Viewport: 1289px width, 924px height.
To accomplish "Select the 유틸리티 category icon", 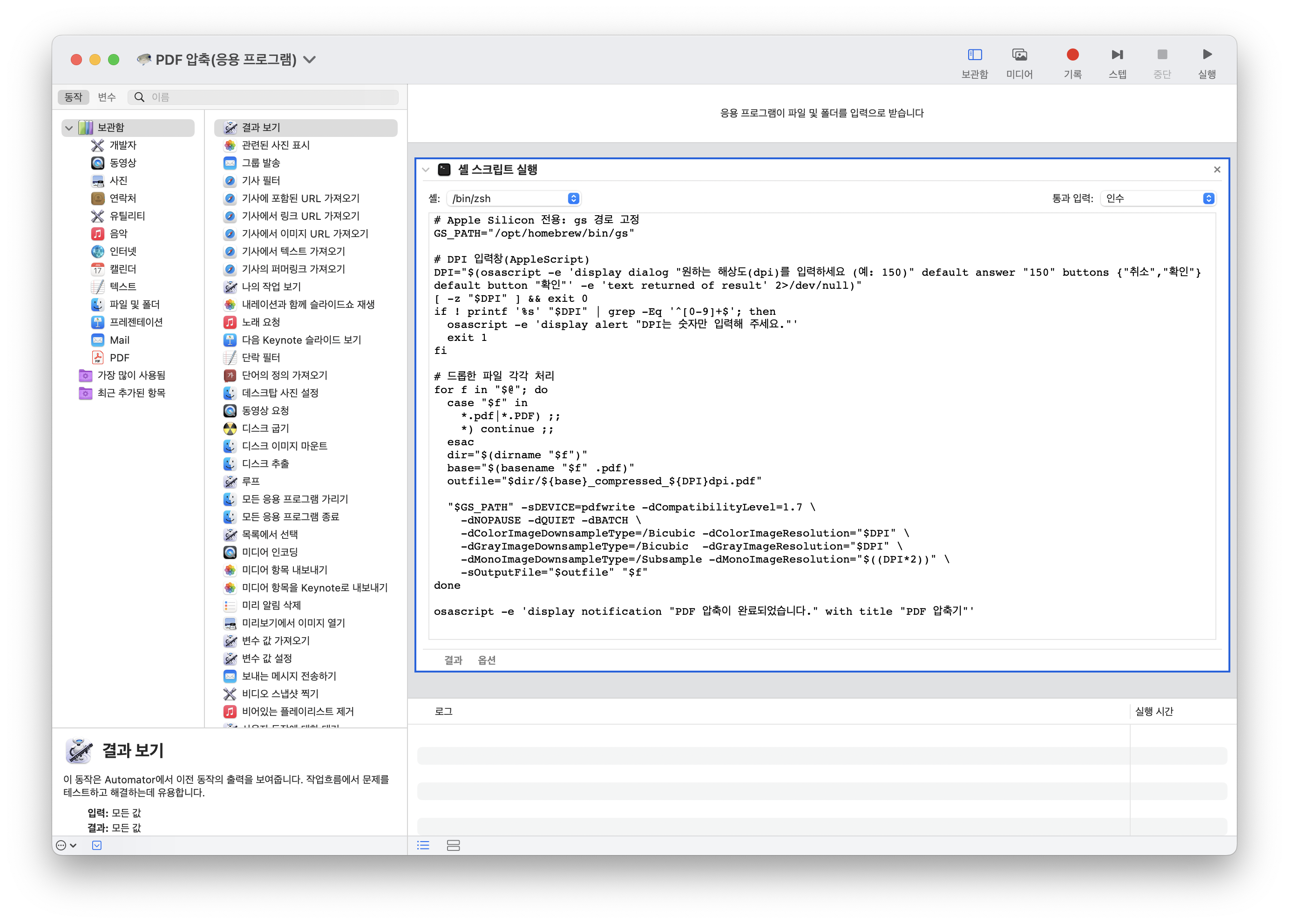I will click(98, 216).
